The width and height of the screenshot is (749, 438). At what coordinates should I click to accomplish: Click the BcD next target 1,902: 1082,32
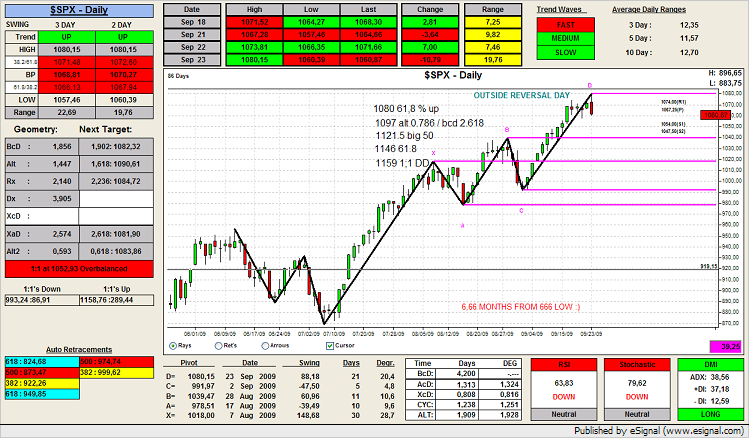[116, 147]
